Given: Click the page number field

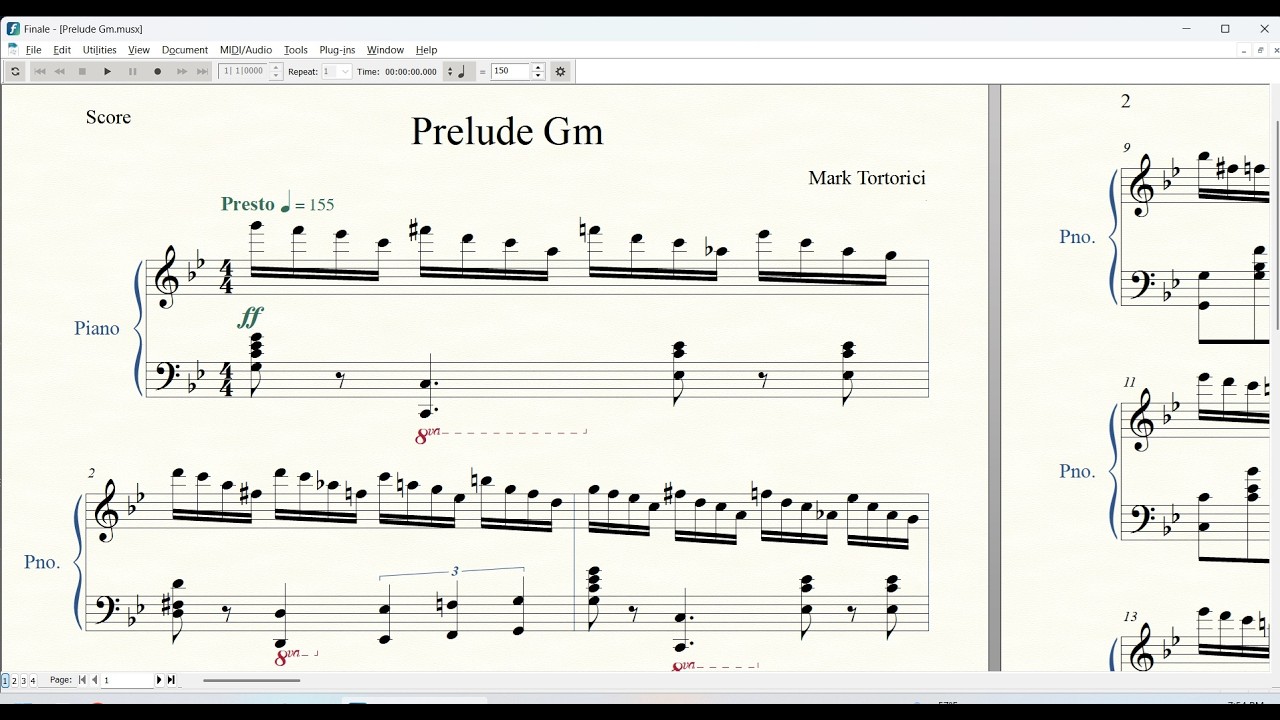Looking at the screenshot, I should click(x=127, y=680).
